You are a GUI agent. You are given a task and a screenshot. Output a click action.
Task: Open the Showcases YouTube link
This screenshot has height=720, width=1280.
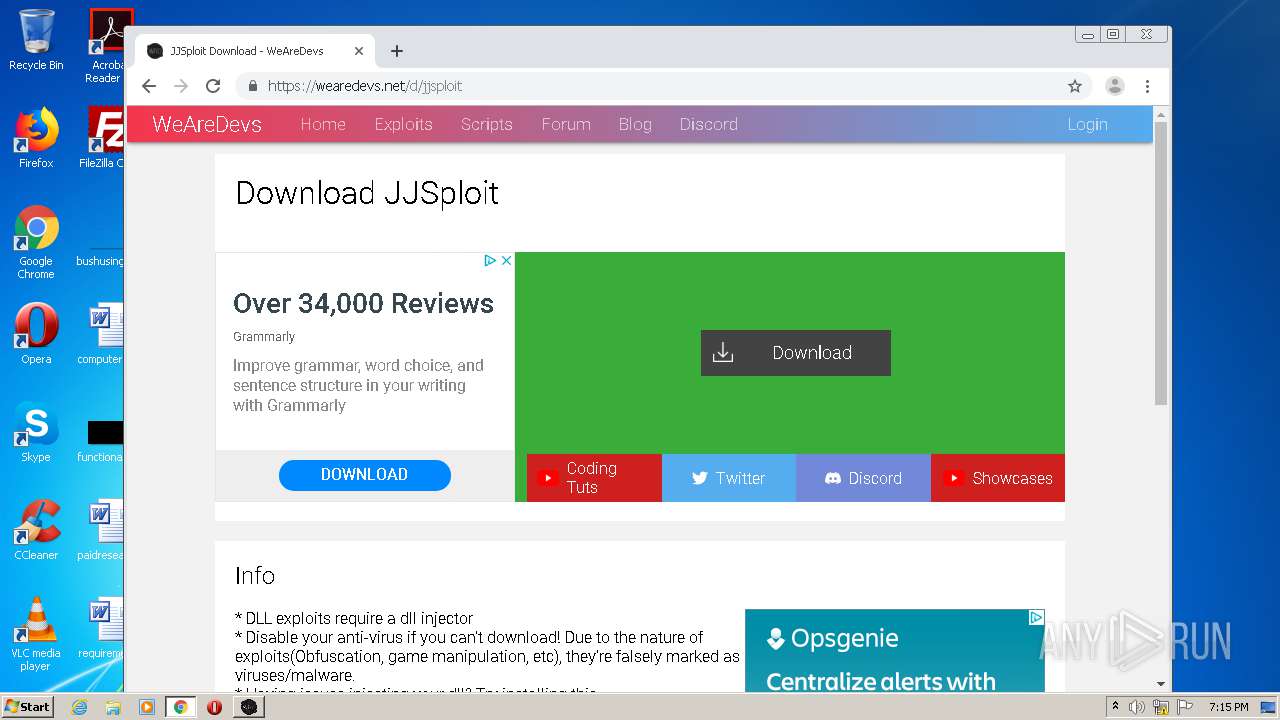pos(998,478)
